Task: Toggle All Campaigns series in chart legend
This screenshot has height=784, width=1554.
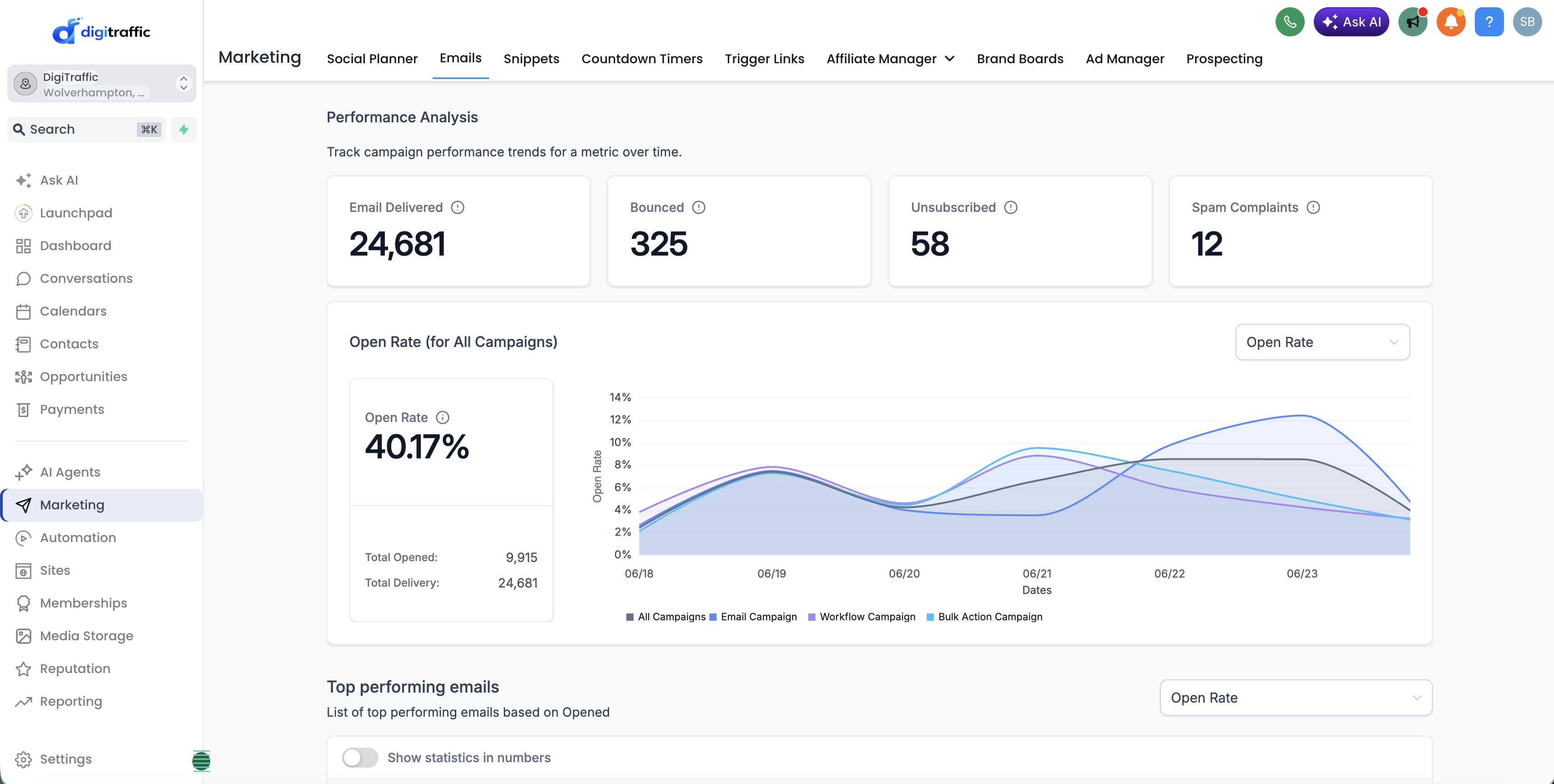Action: point(666,616)
